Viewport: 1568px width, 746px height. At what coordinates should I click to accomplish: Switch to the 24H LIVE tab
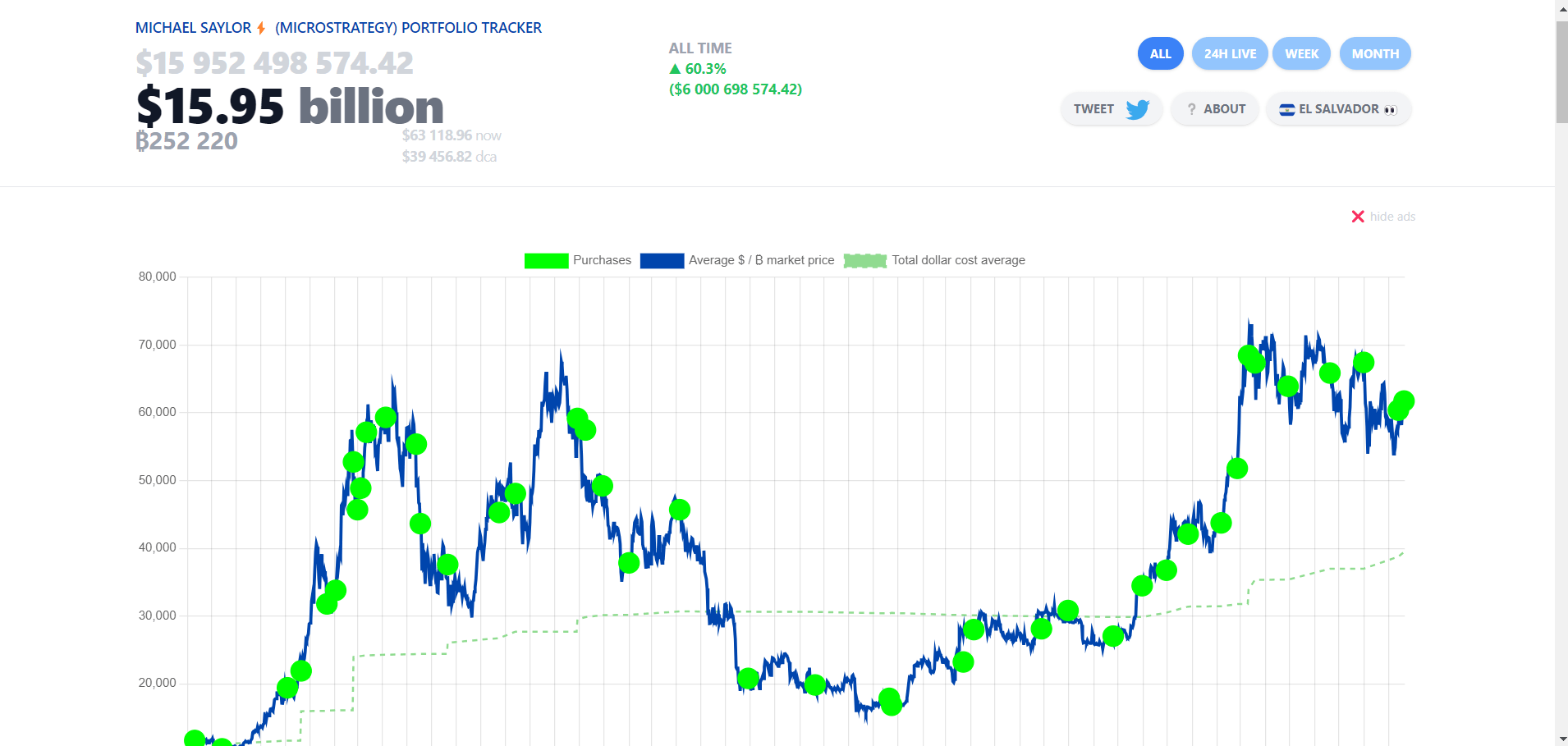coord(1230,54)
